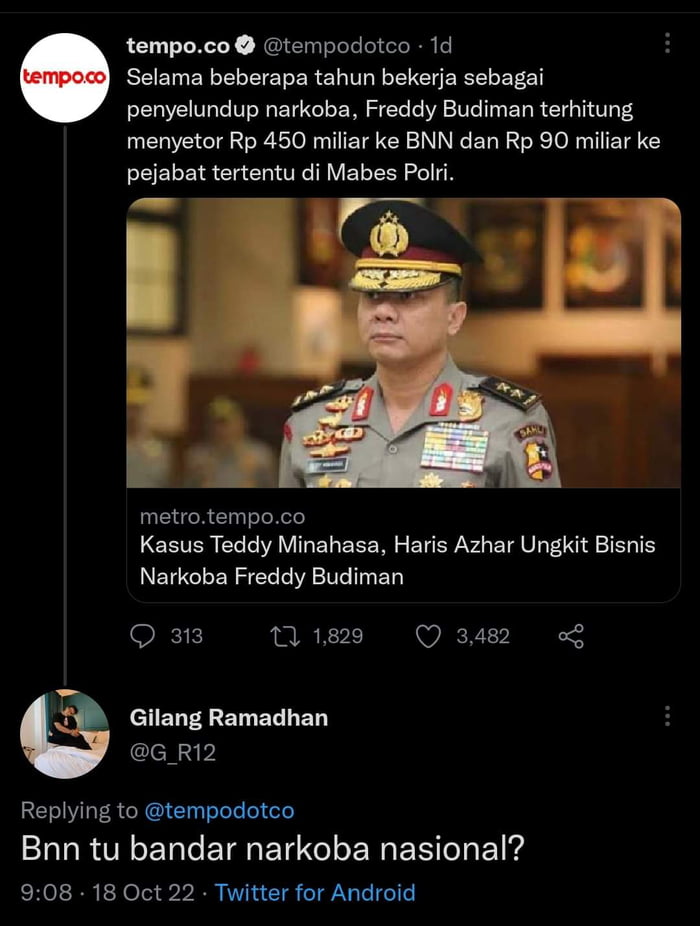Like the tempo.co tweet with heart
Screen dimensions: 700x926
[x=428, y=636]
